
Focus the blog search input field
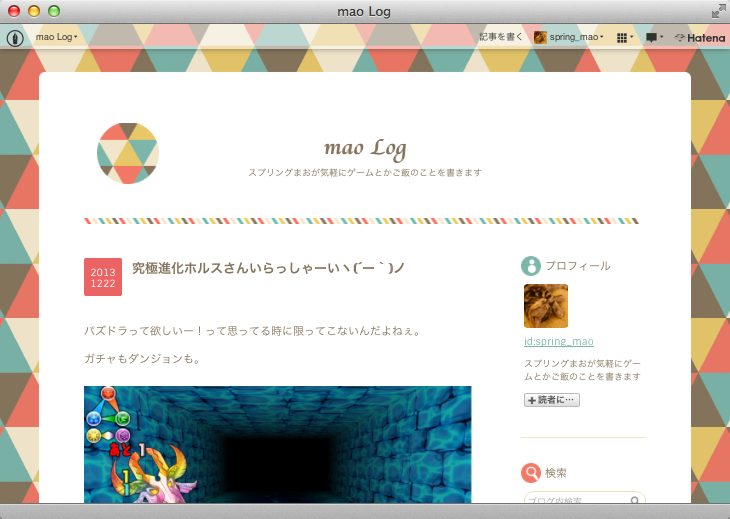(x=584, y=498)
